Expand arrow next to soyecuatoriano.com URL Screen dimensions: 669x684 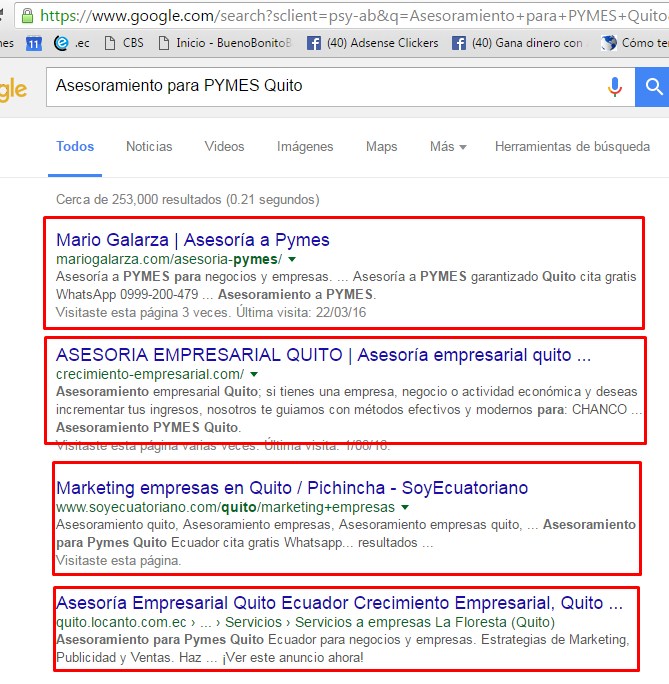coord(404,508)
